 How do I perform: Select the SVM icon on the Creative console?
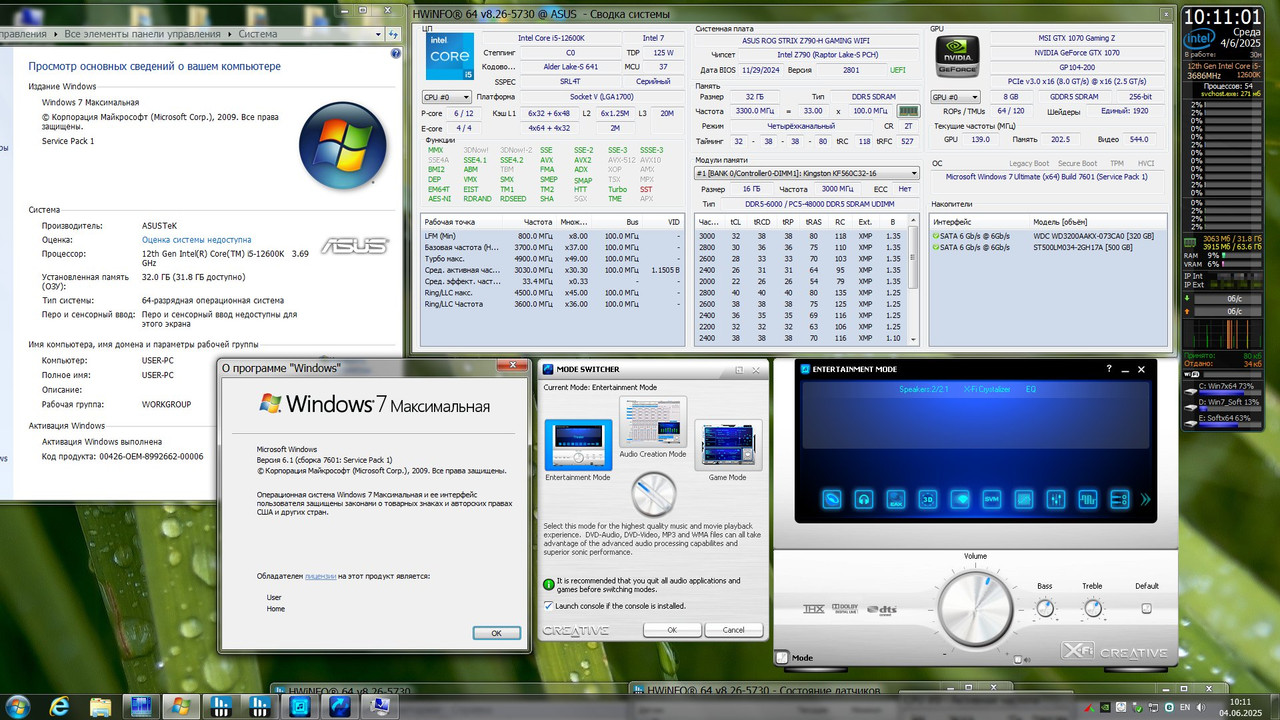(x=992, y=499)
